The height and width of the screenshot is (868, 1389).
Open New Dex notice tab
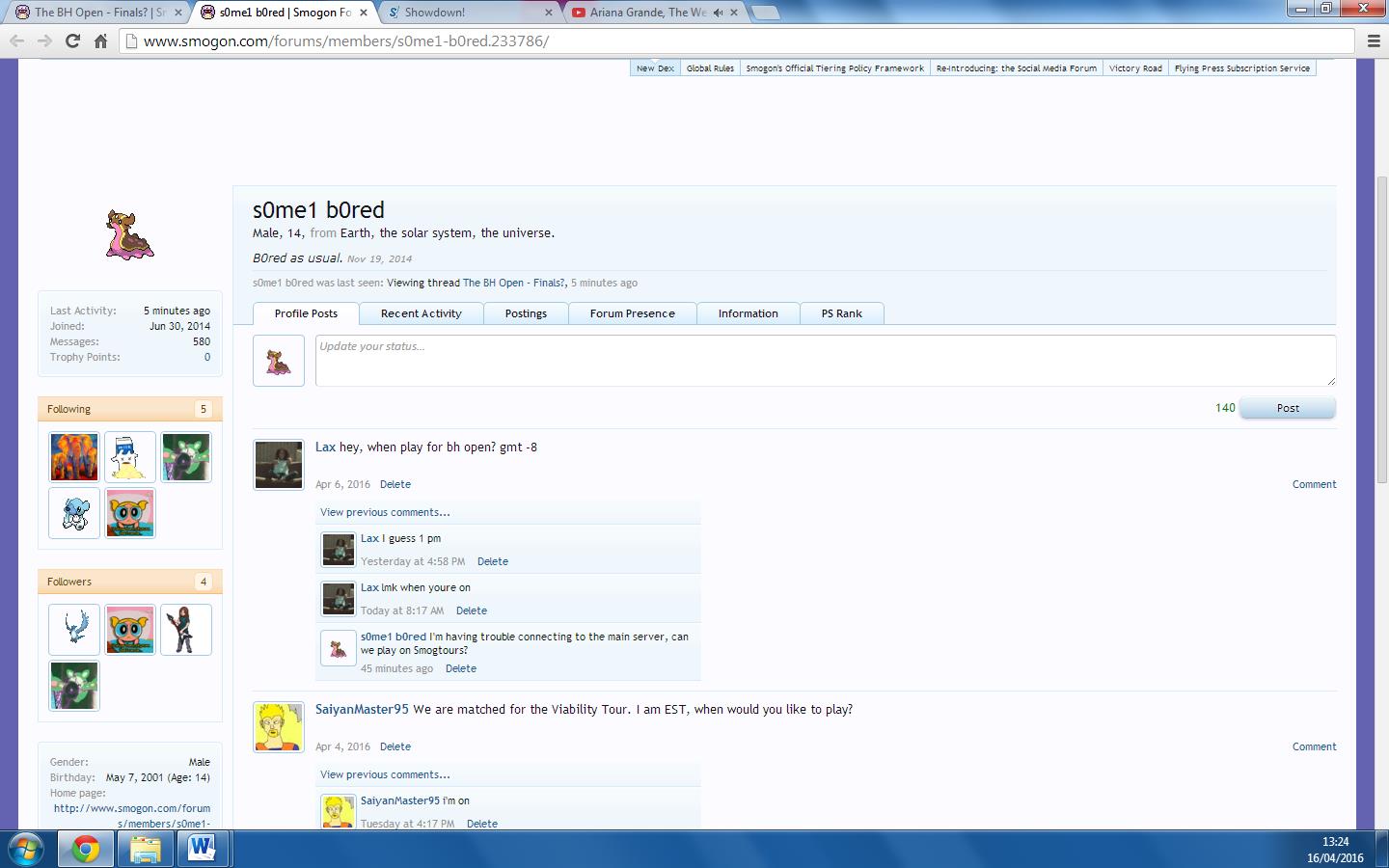pos(655,68)
